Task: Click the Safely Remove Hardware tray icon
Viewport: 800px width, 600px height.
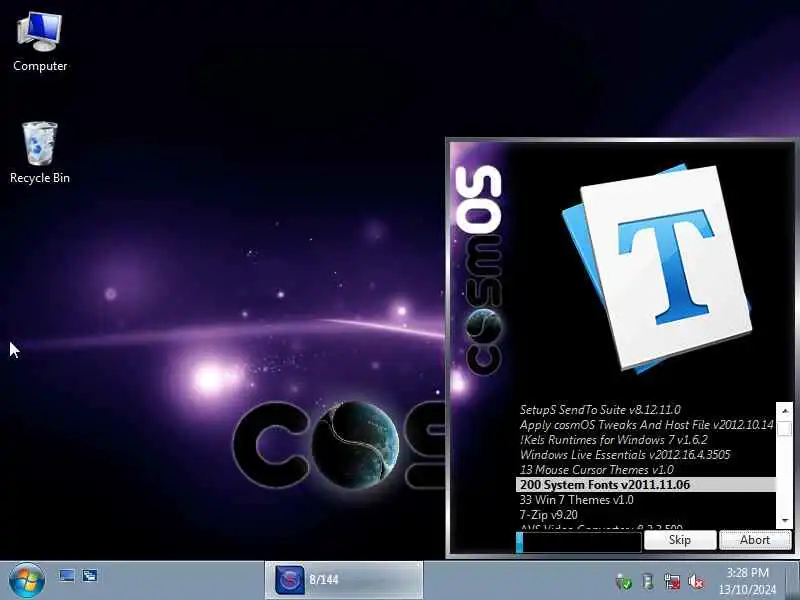Action: 647,581
